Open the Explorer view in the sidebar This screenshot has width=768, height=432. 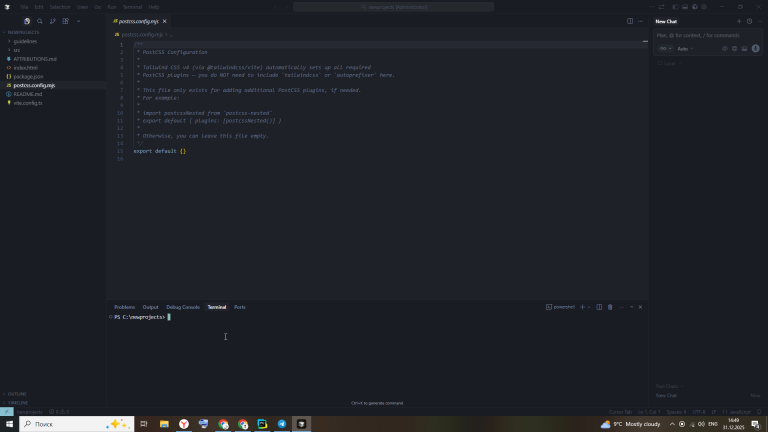coord(27,21)
